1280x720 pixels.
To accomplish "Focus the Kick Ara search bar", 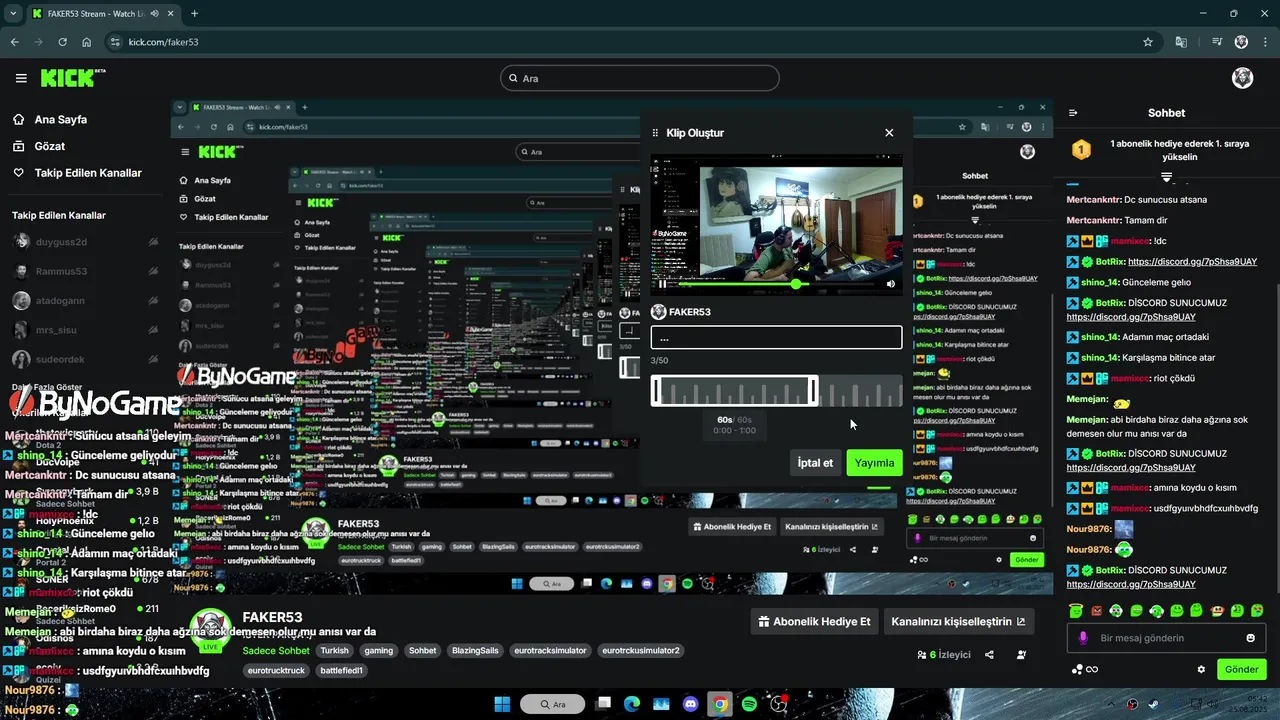I will click(x=640, y=78).
